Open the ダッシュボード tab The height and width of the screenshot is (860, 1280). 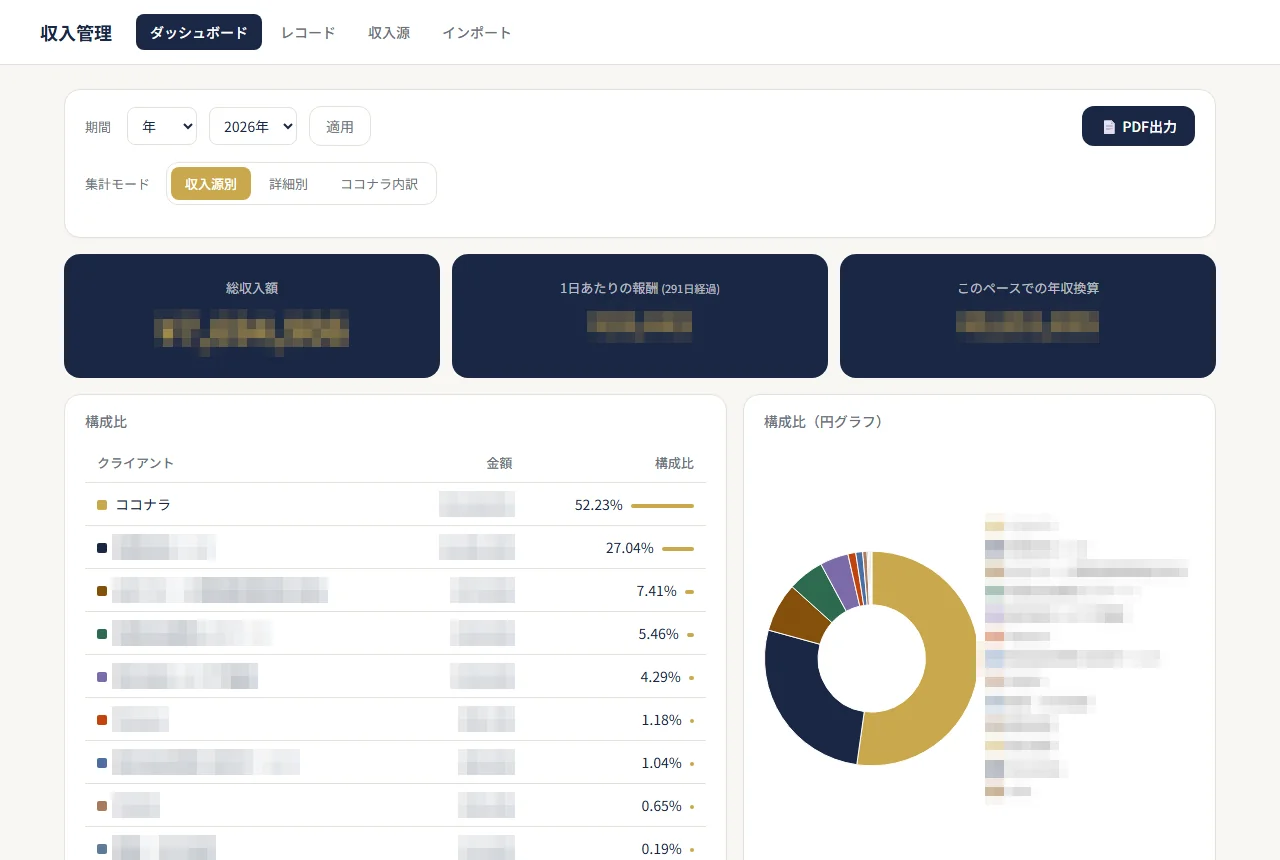tap(199, 32)
